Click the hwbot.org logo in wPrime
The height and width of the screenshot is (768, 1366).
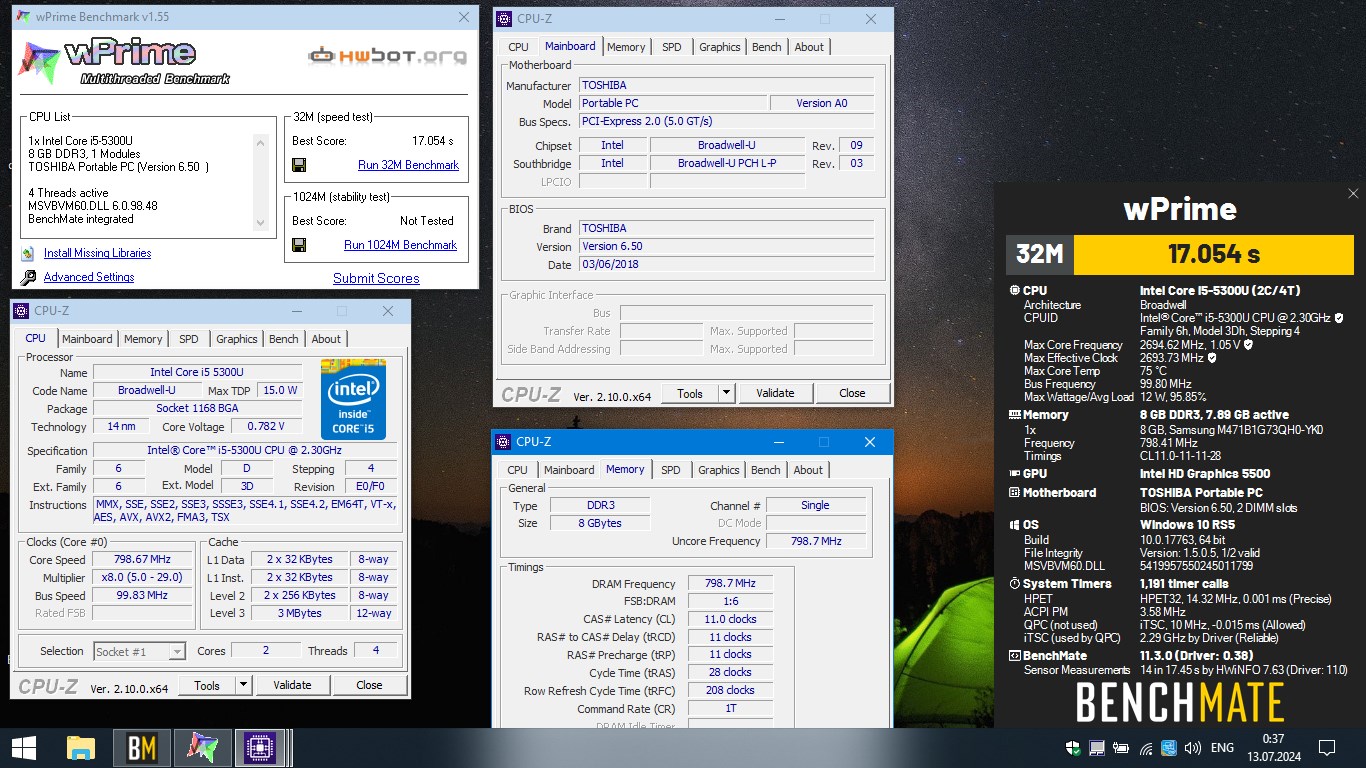click(388, 56)
